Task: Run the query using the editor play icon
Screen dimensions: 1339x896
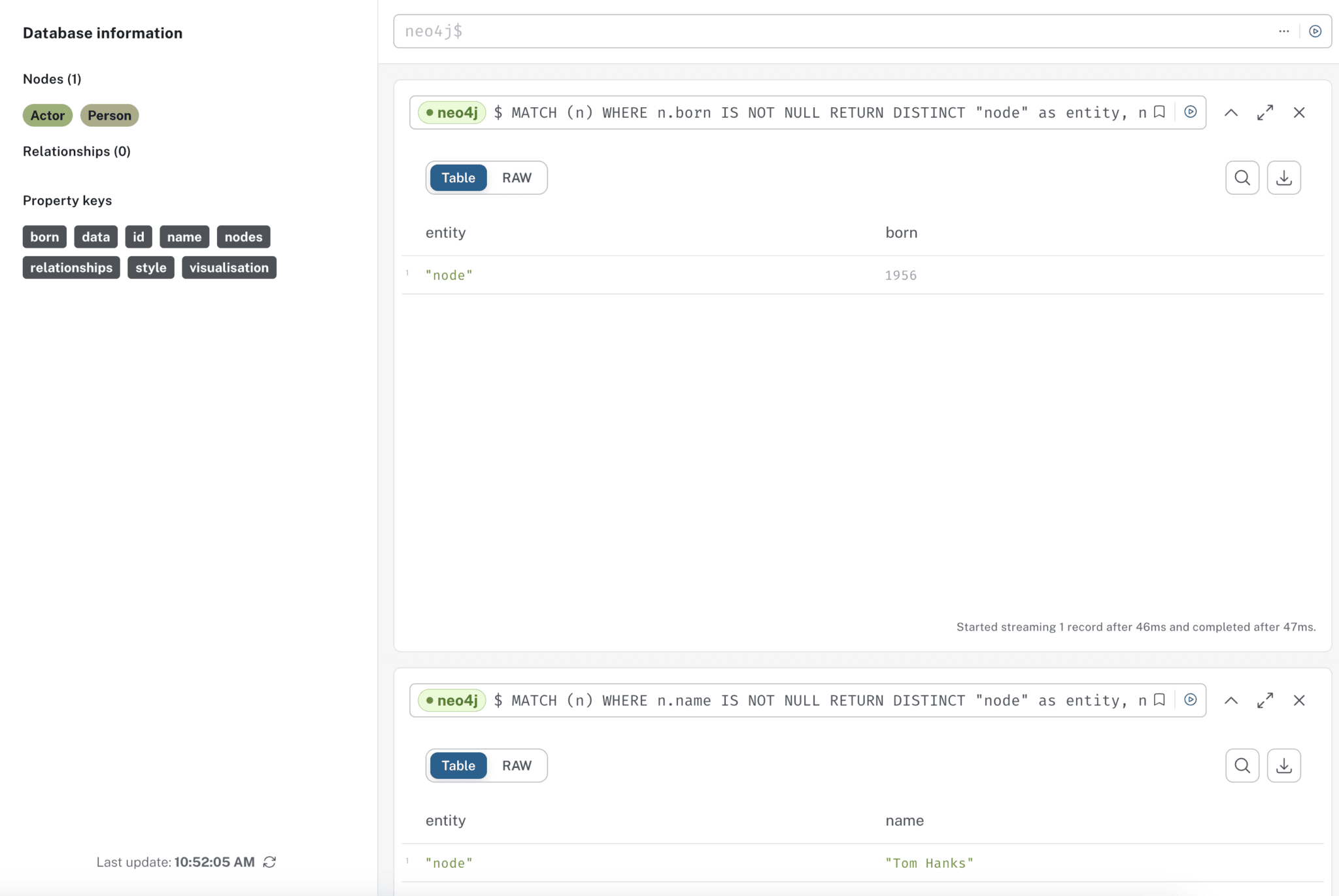Action: [x=1315, y=31]
